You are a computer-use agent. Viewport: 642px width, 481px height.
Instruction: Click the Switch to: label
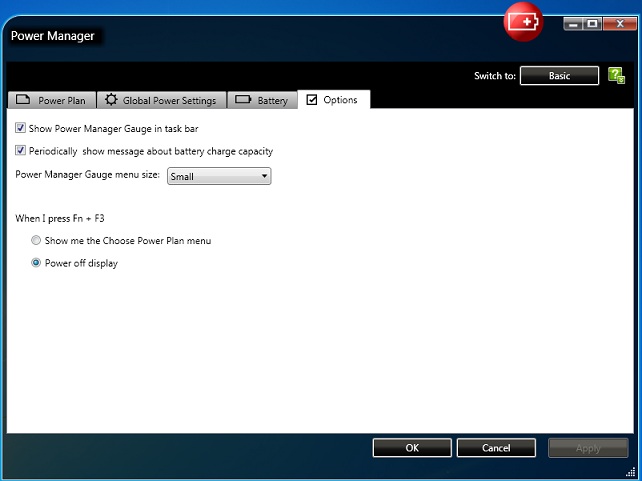click(x=495, y=76)
